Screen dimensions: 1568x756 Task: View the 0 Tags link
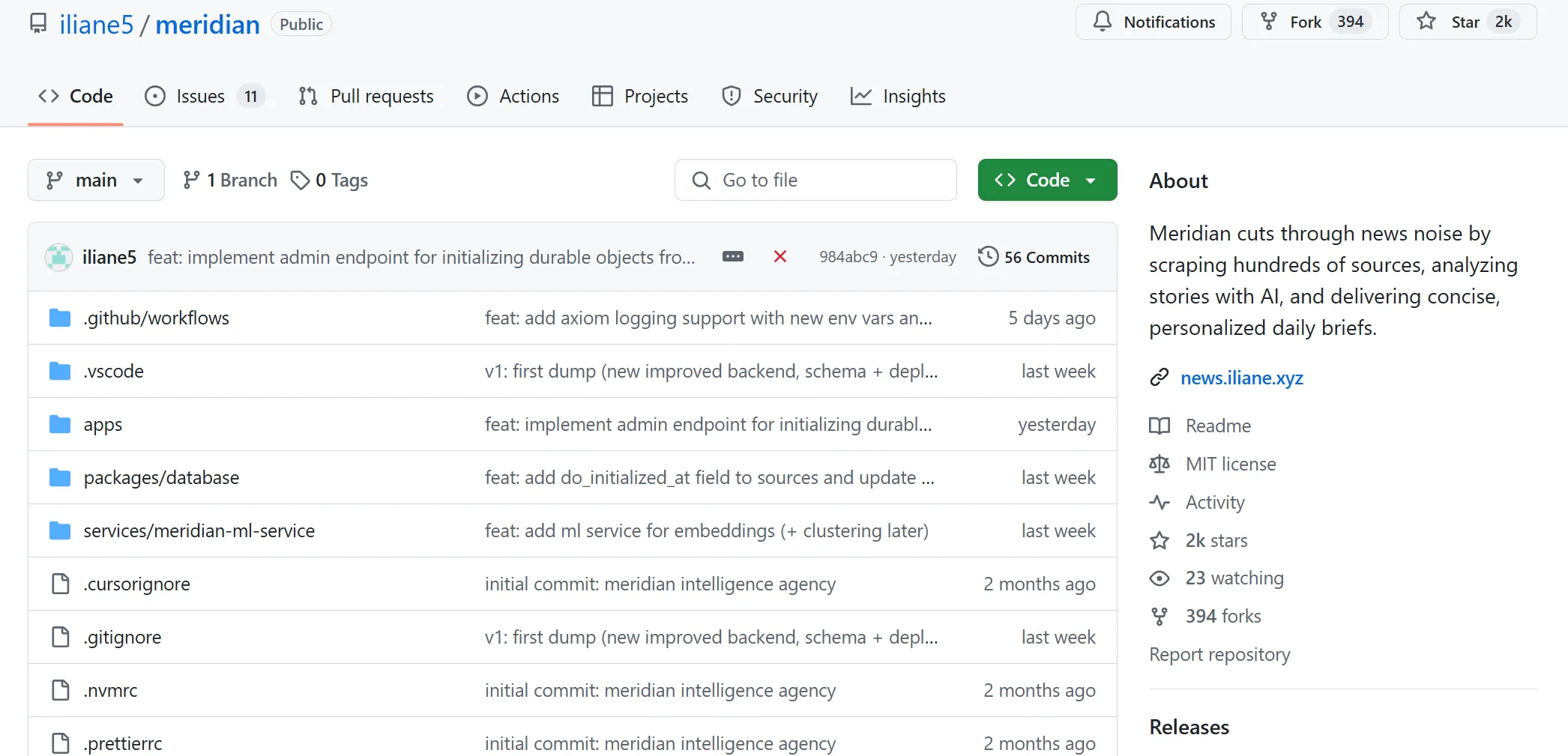click(330, 180)
